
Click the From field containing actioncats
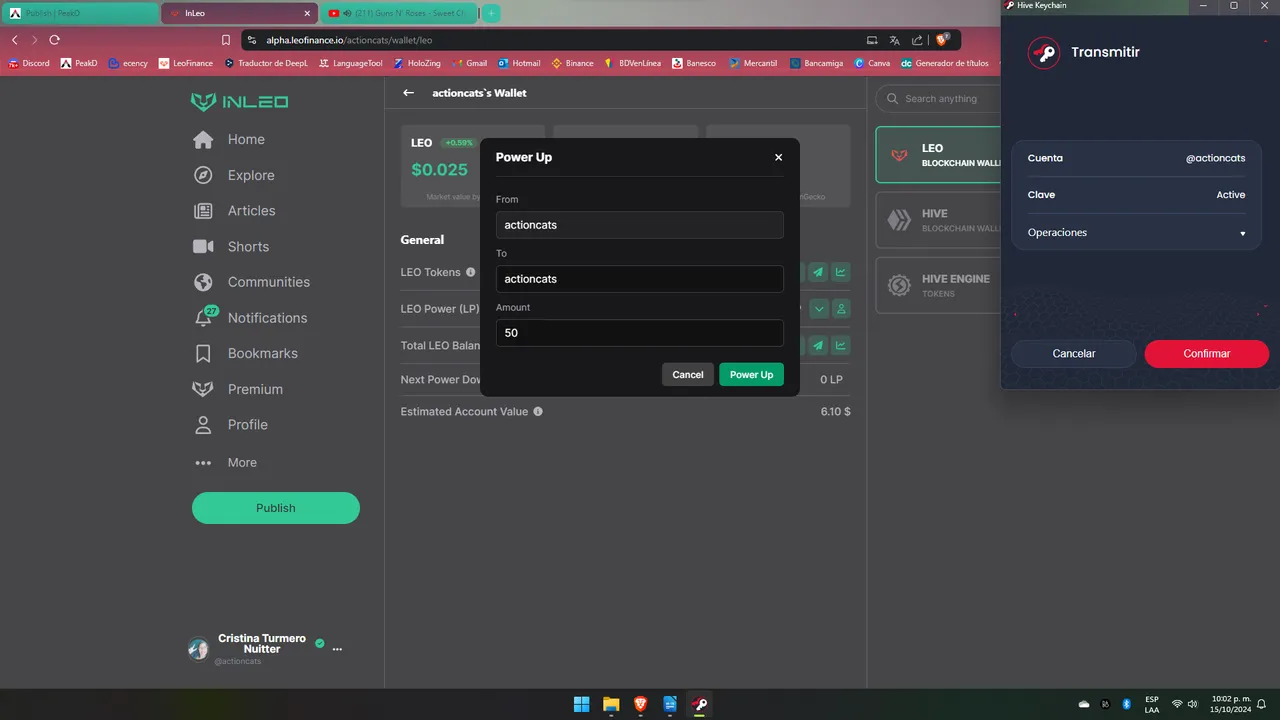(640, 225)
